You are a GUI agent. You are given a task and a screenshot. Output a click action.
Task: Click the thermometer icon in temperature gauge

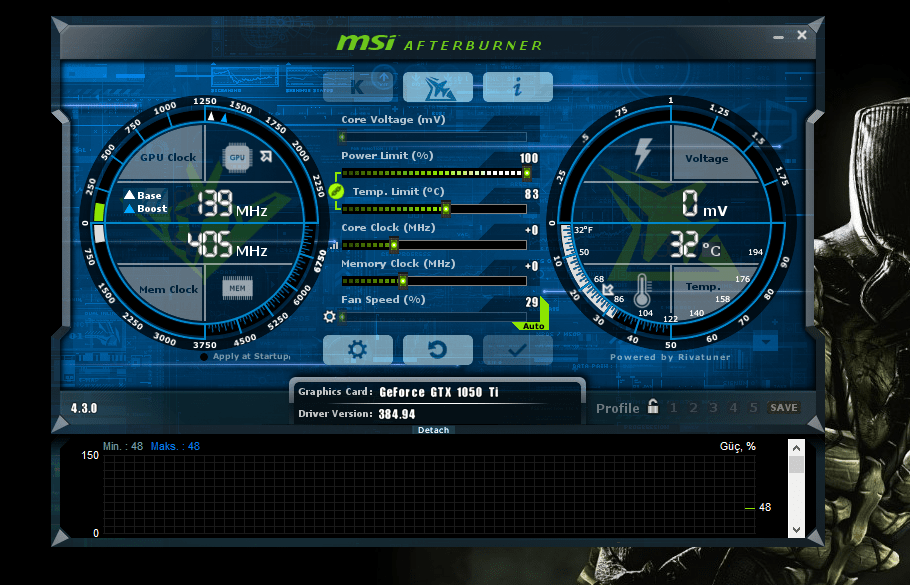[641, 290]
